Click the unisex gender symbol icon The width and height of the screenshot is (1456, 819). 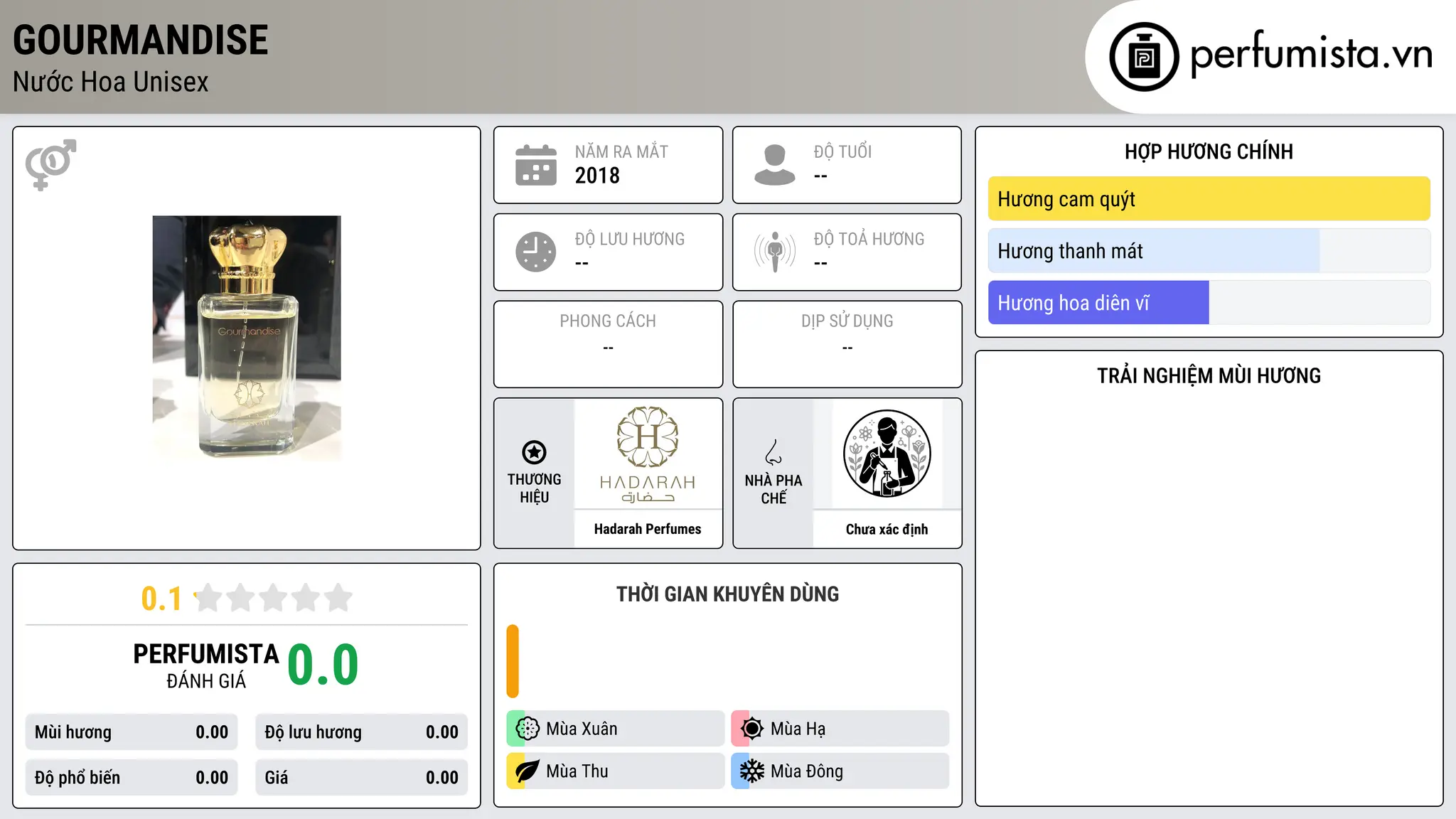tap(50, 165)
